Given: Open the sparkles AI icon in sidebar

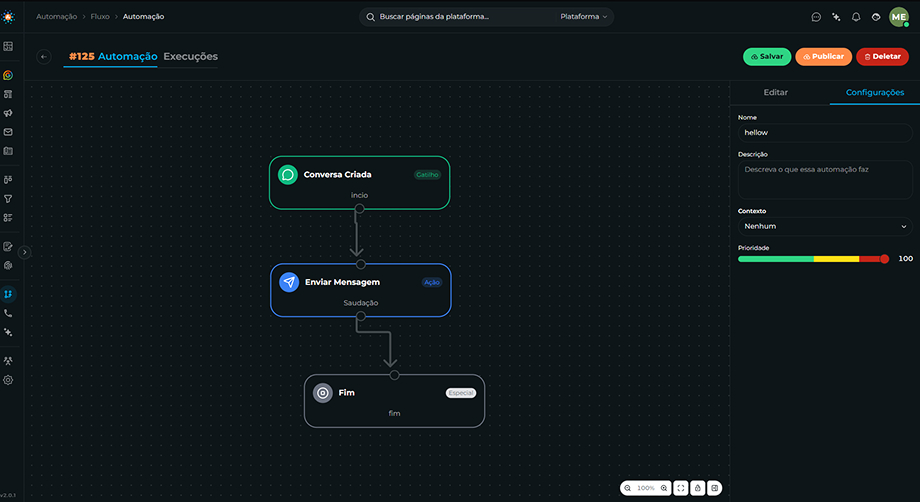Looking at the screenshot, I should pos(8,332).
